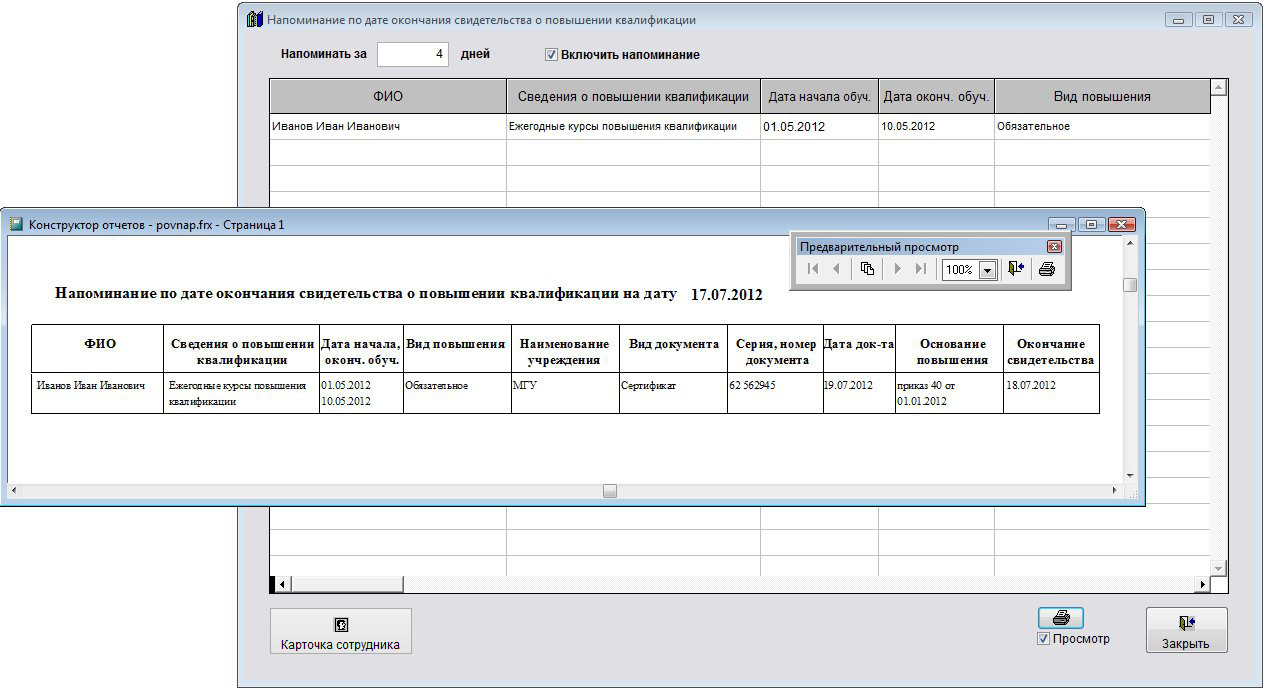Go to last page in preview toolbar
1266x691 pixels.
point(920,269)
